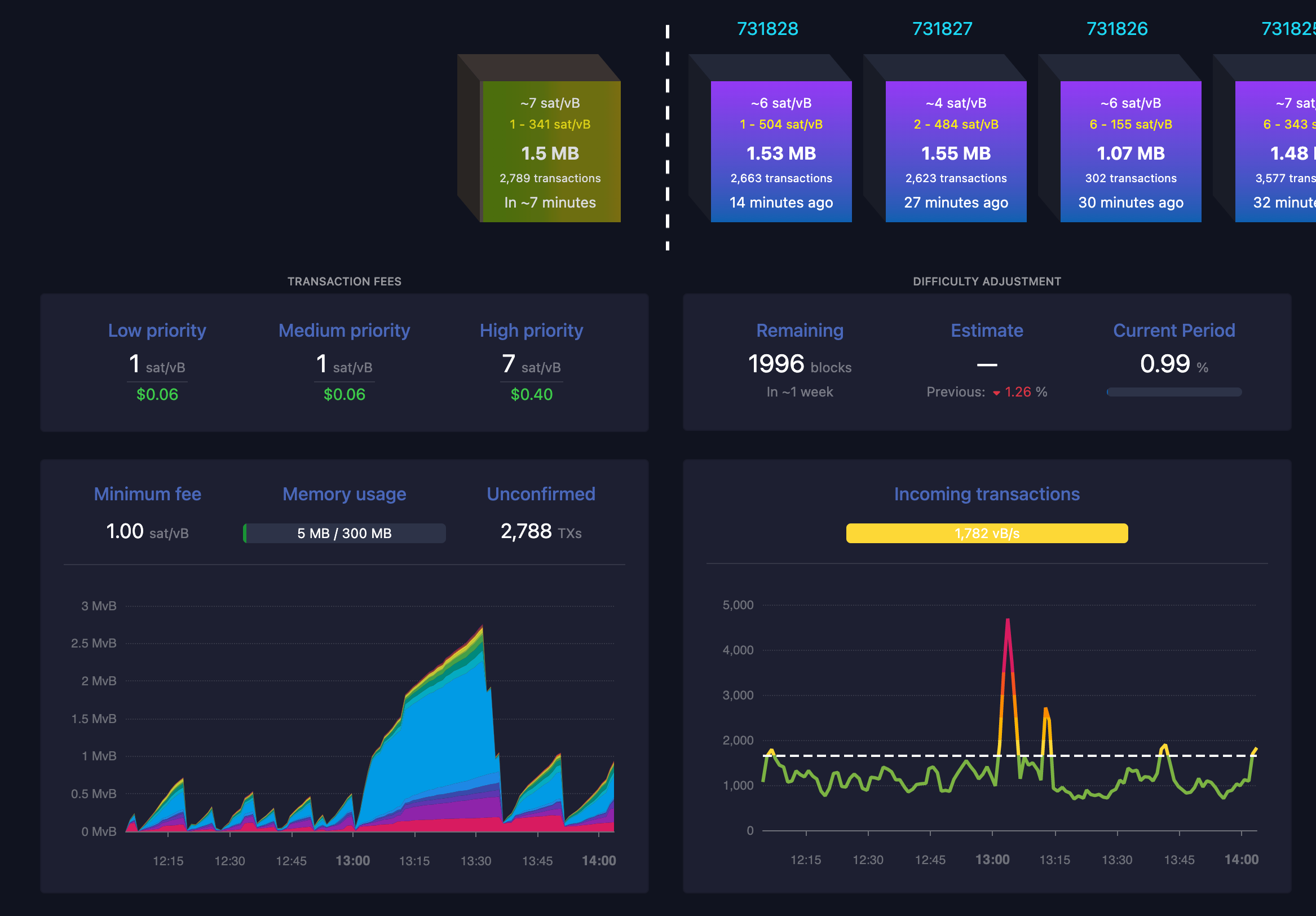The image size is (1316, 916).
Task: Click the Medium priority fee label
Action: coord(345,330)
